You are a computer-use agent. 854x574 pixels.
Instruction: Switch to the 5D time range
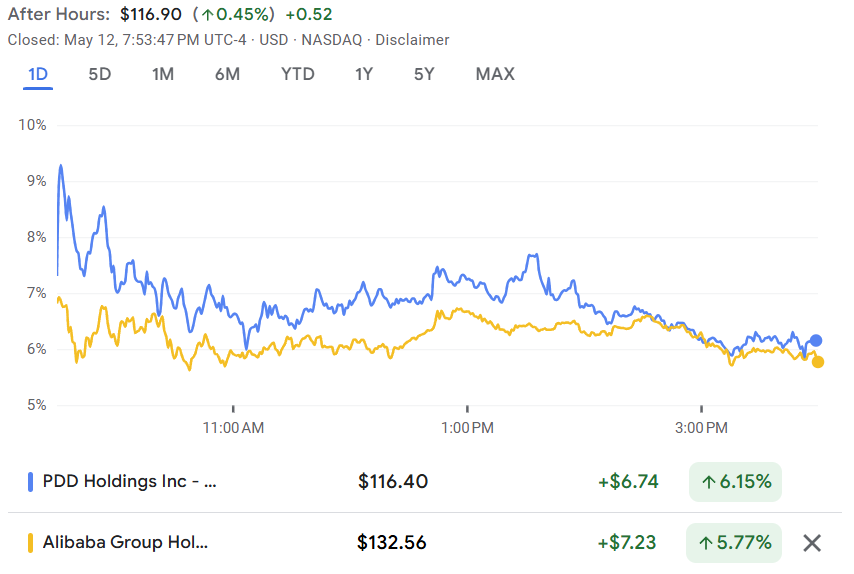tap(100, 74)
